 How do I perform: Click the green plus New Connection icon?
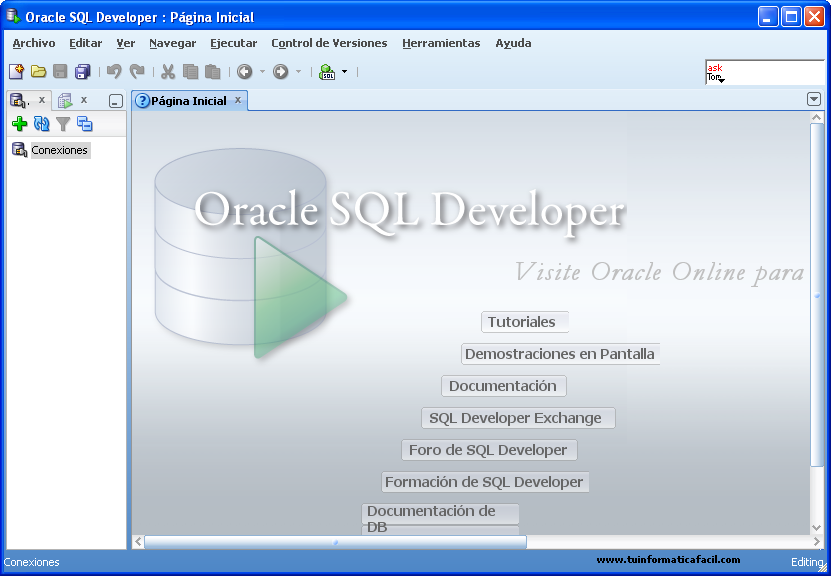click(x=20, y=124)
